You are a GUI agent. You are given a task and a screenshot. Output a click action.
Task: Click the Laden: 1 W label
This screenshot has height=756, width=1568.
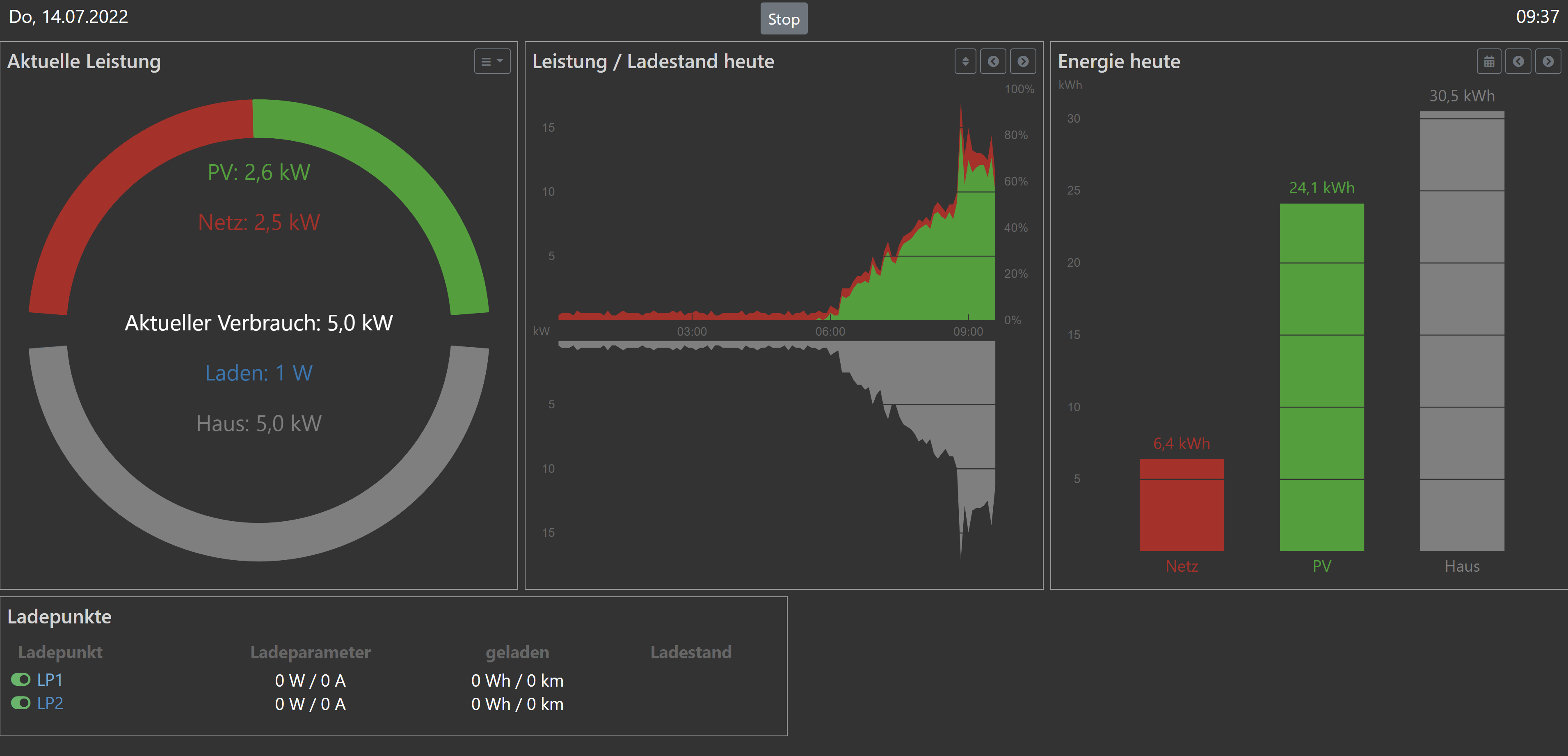pyautogui.click(x=259, y=373)
